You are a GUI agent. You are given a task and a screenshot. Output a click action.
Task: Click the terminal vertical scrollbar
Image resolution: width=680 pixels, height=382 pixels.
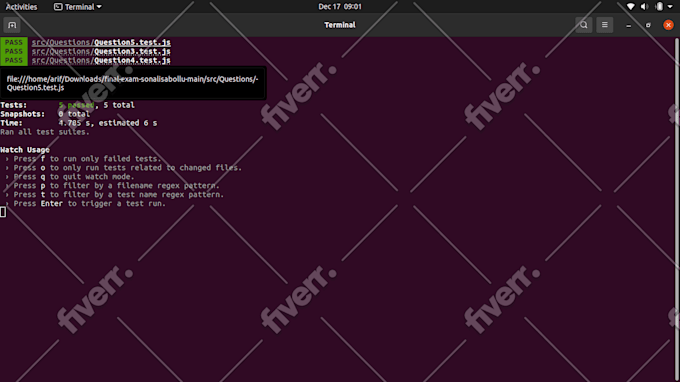[x=677, y=209]
